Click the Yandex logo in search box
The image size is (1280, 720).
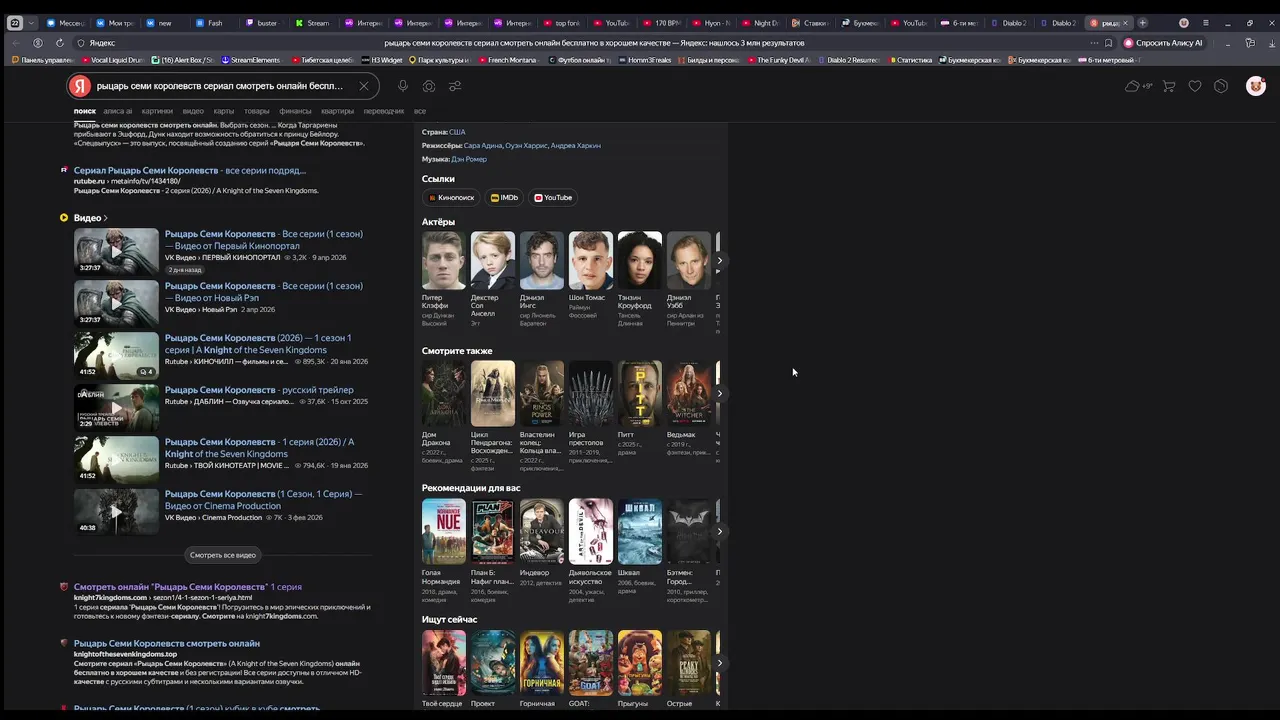click(81, 86)
